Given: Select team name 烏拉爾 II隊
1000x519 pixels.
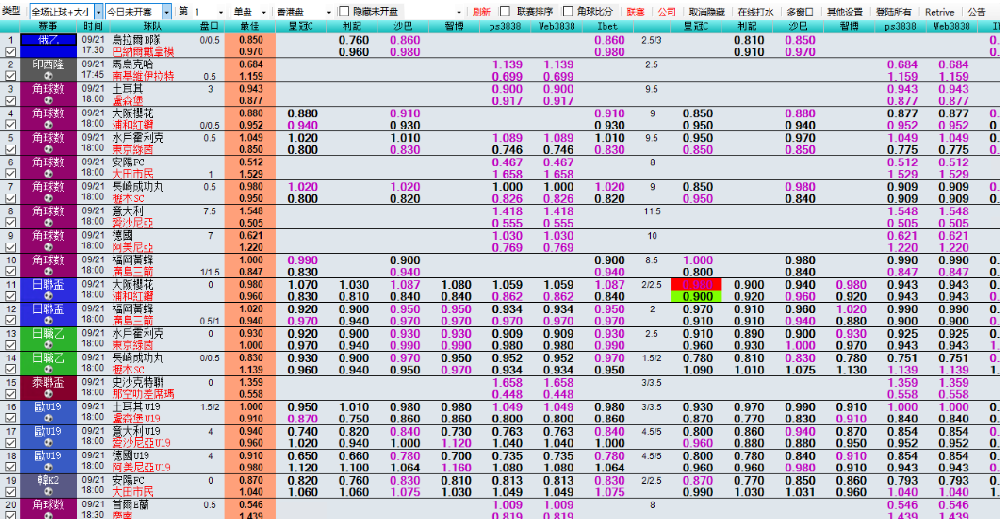Looking at the screenshot, I should (136, 40).
